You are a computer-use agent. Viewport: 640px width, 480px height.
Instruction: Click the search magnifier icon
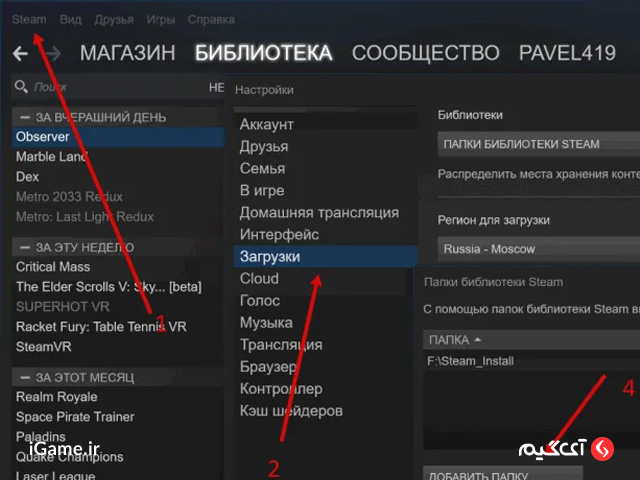coord(21,87)
